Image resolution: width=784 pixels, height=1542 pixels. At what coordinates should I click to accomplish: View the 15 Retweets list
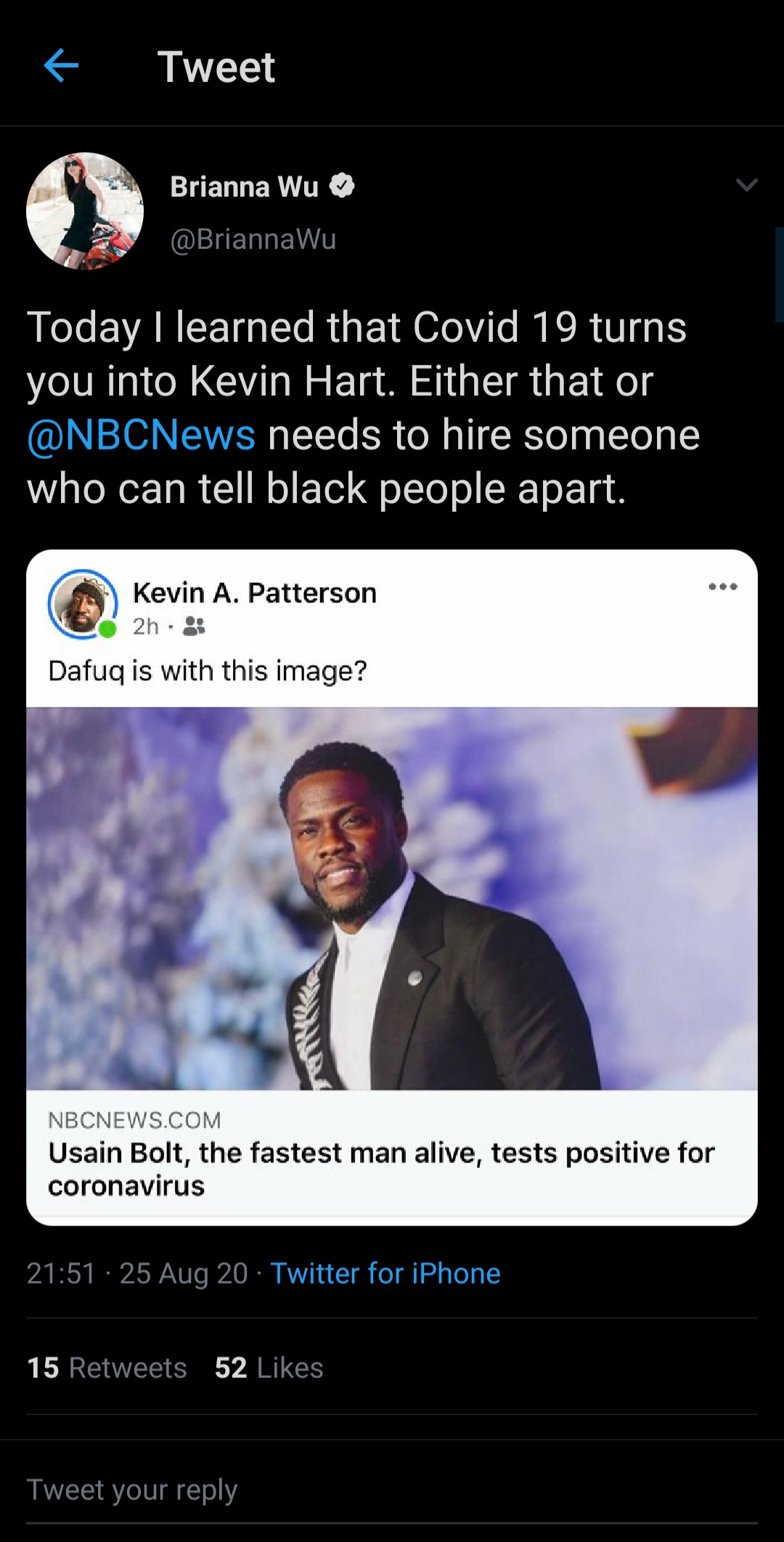point(107,1368)
